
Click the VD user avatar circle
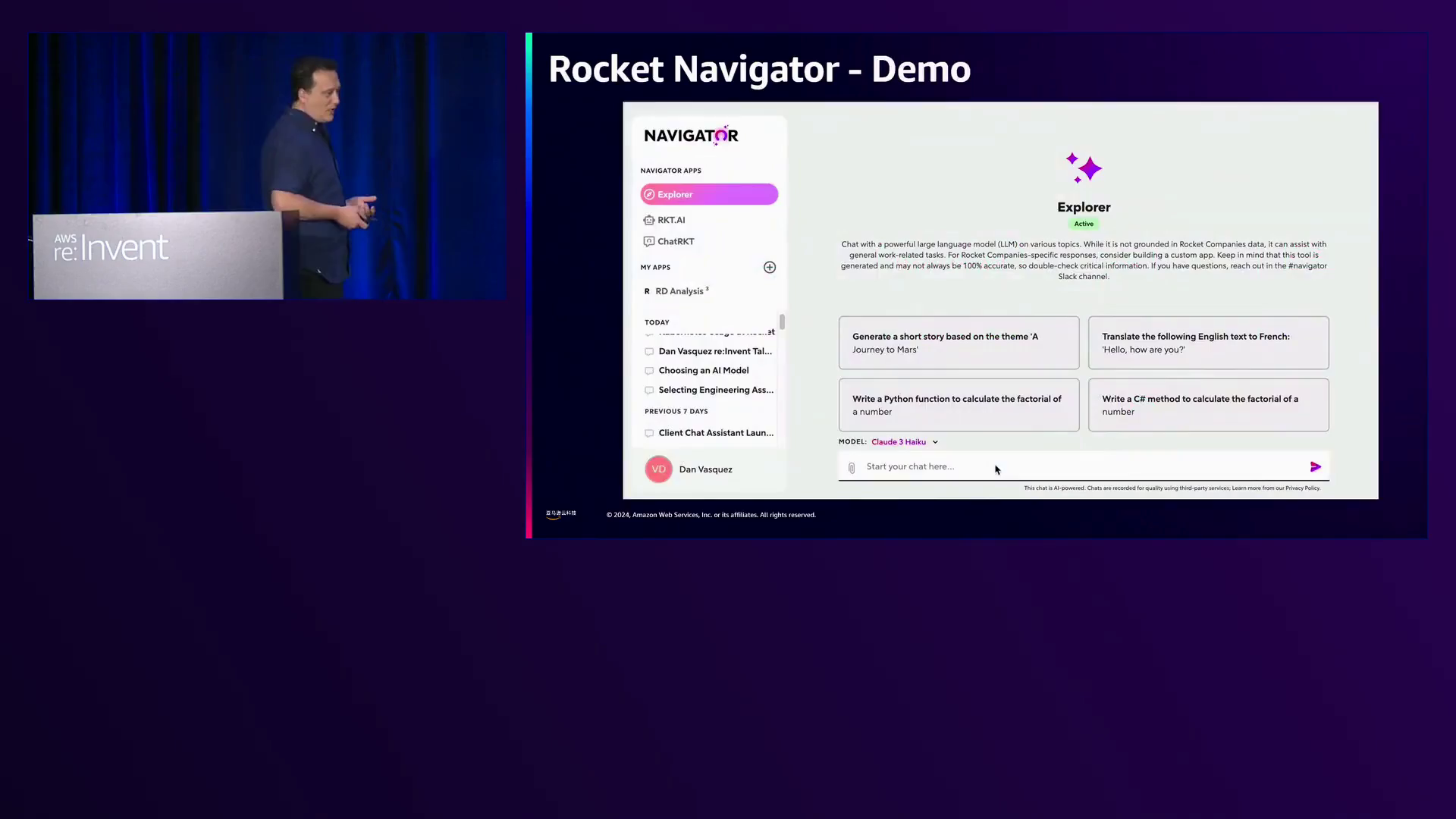click(x=658, y=469)
